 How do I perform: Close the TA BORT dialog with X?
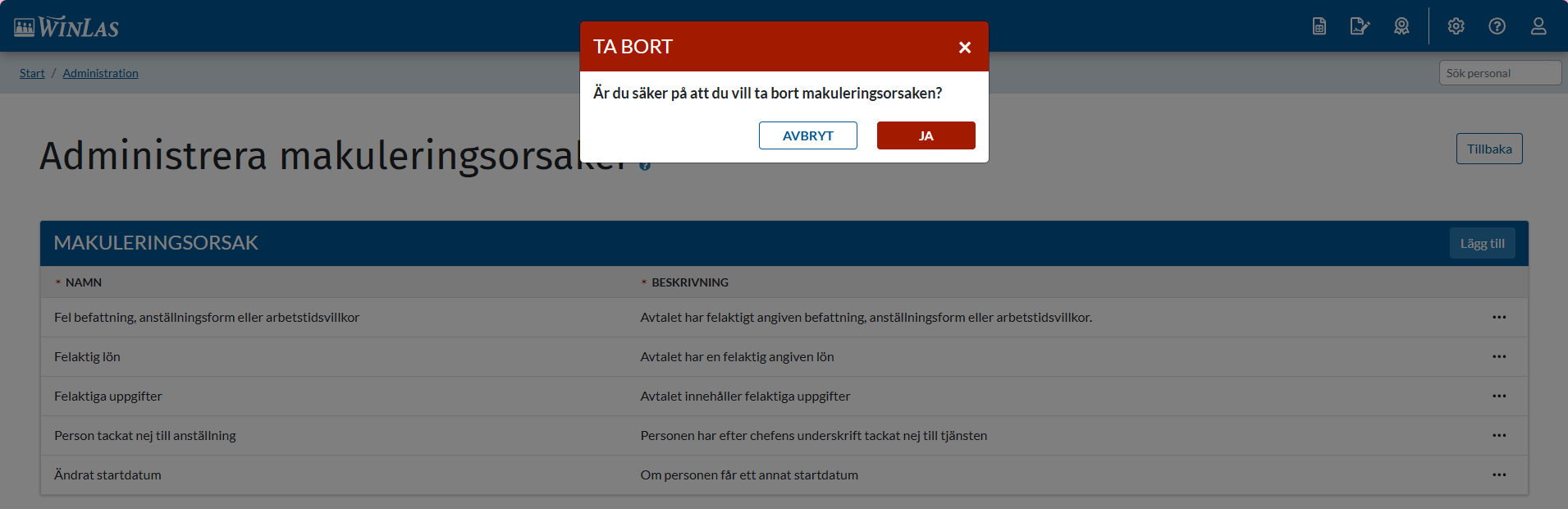[x=965, y=48]
